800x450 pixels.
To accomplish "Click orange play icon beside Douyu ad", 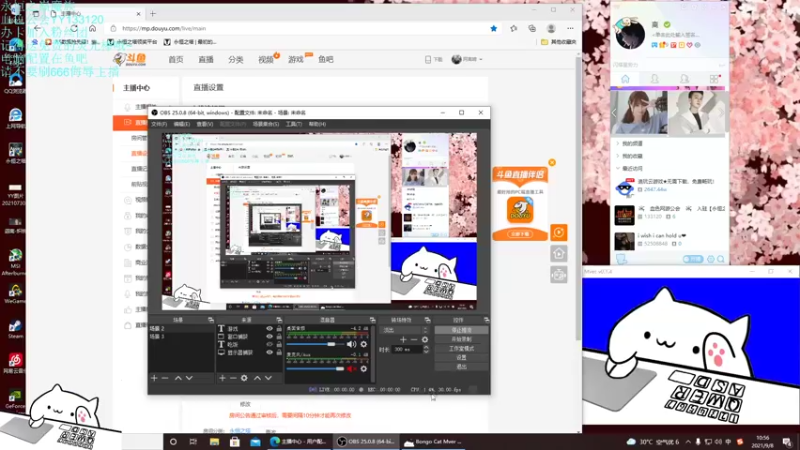I will [559, 233].
